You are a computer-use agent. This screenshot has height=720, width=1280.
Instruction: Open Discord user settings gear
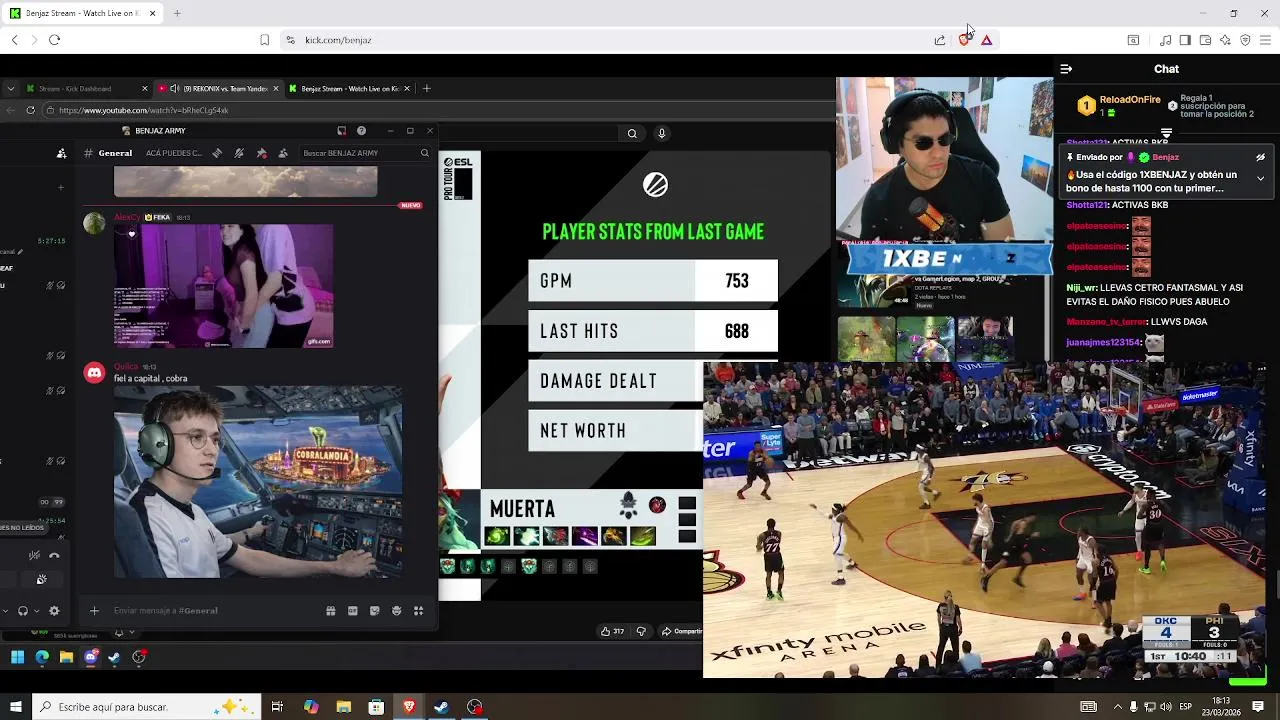tap(54, 610)
